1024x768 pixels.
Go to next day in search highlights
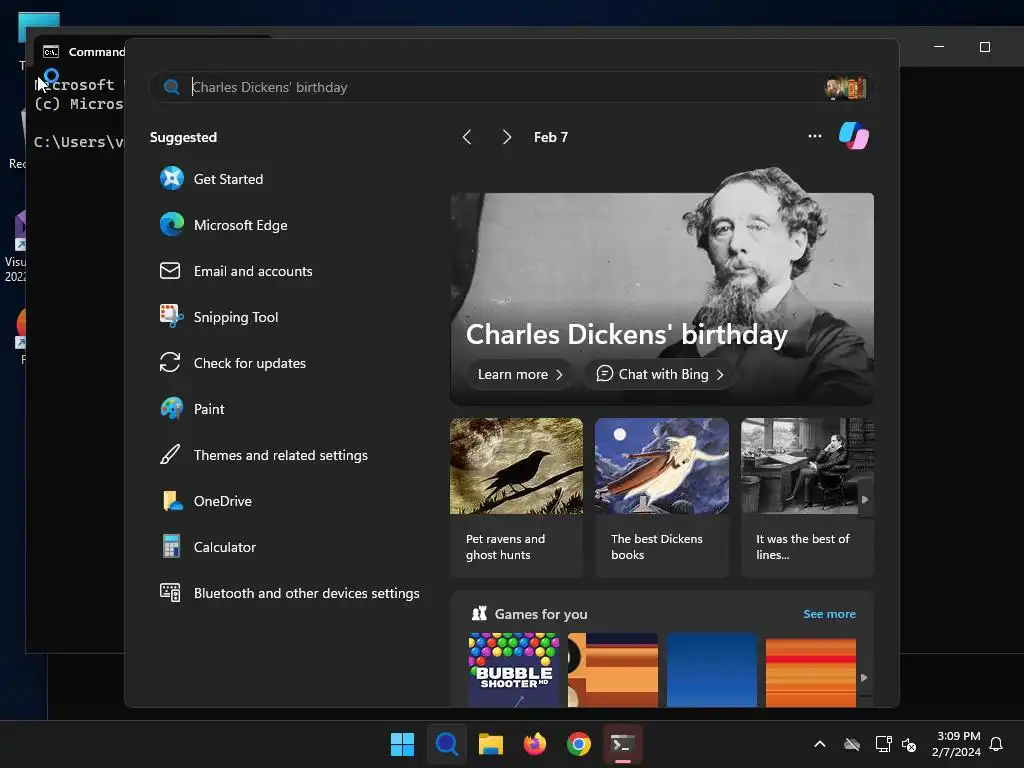[x=507, y=136]
